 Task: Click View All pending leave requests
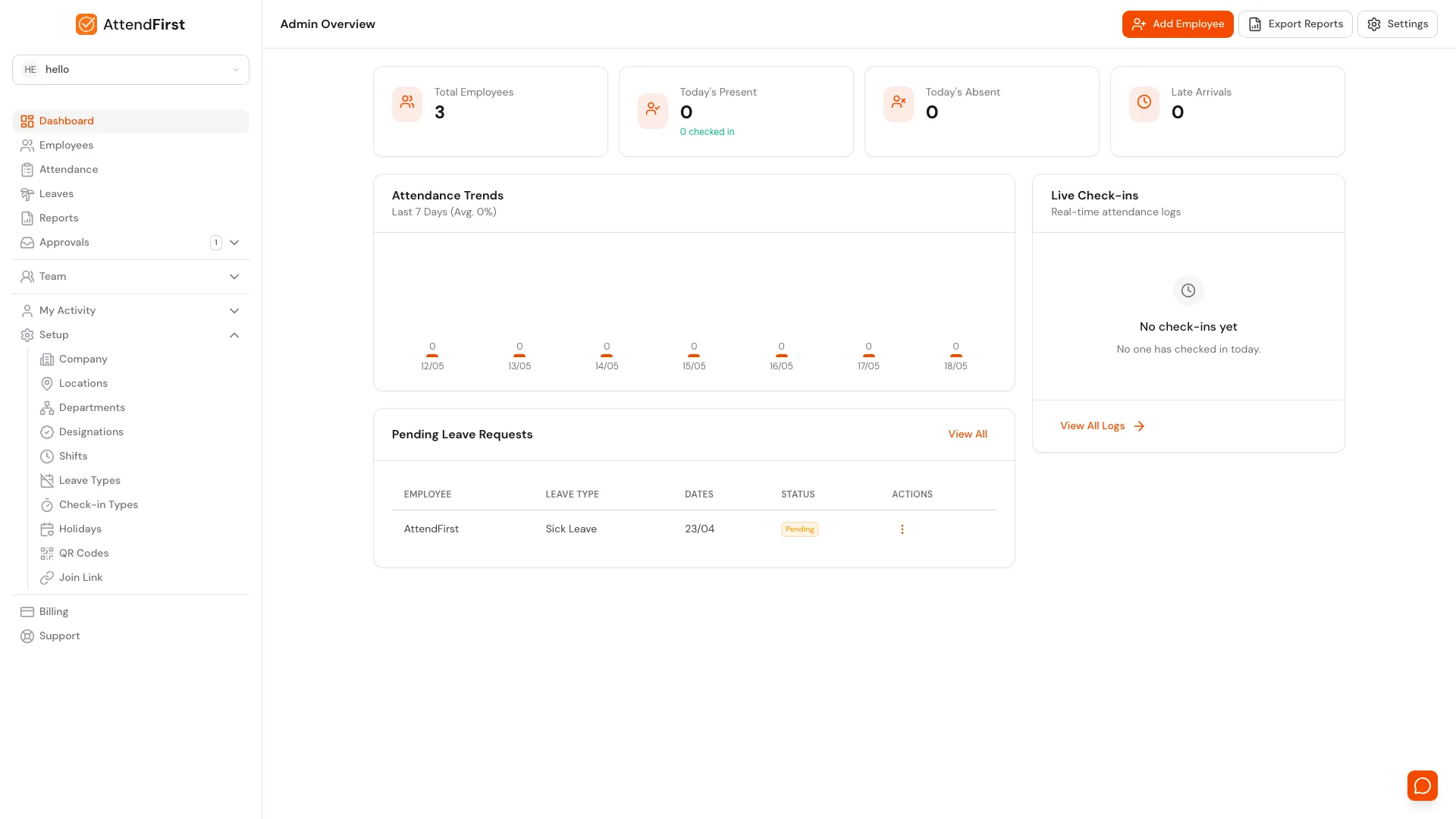tap(968, 435)
